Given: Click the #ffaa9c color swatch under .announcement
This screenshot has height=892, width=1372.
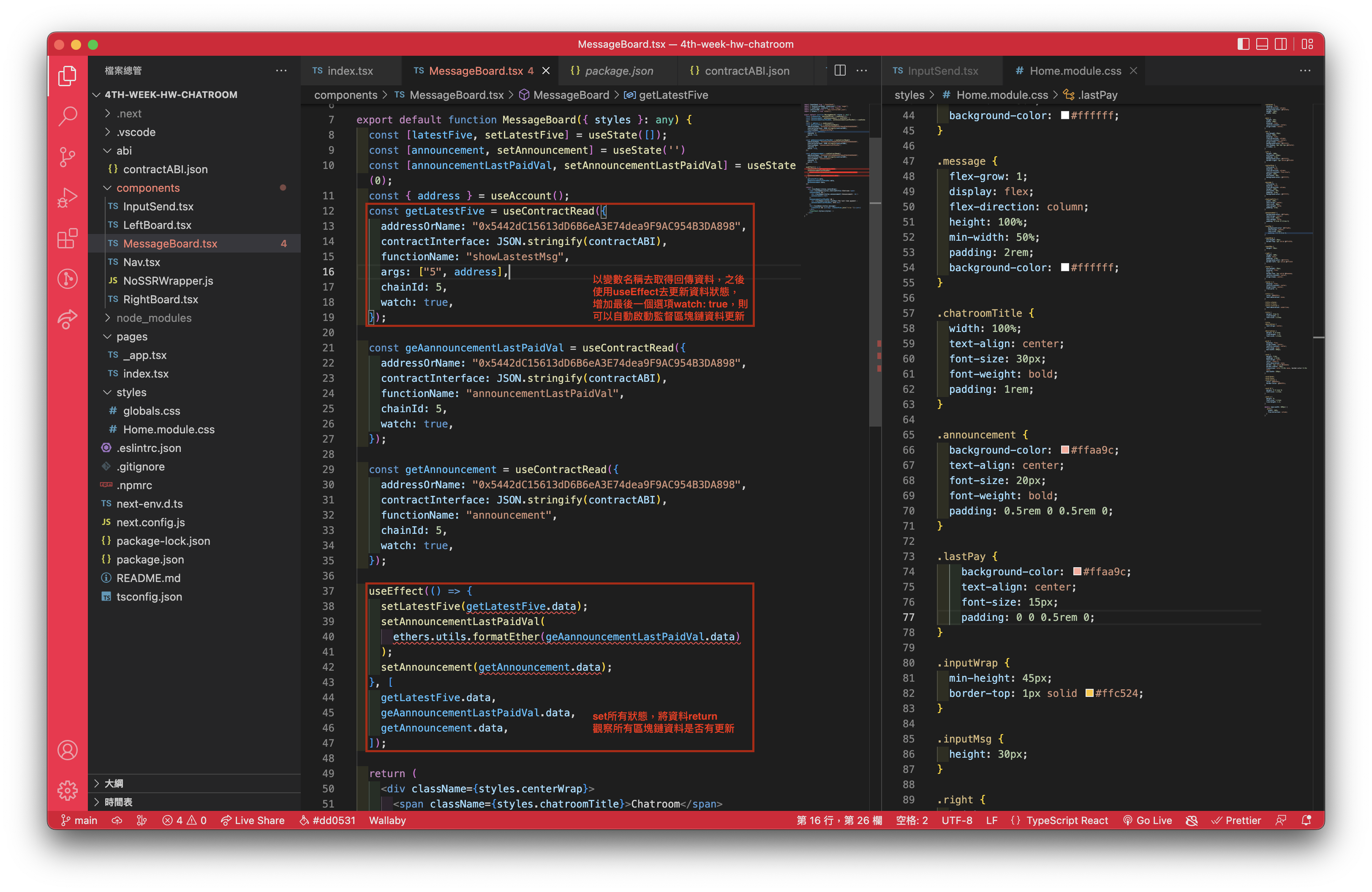Looking at the screenshot, I should pos(1065,450).
